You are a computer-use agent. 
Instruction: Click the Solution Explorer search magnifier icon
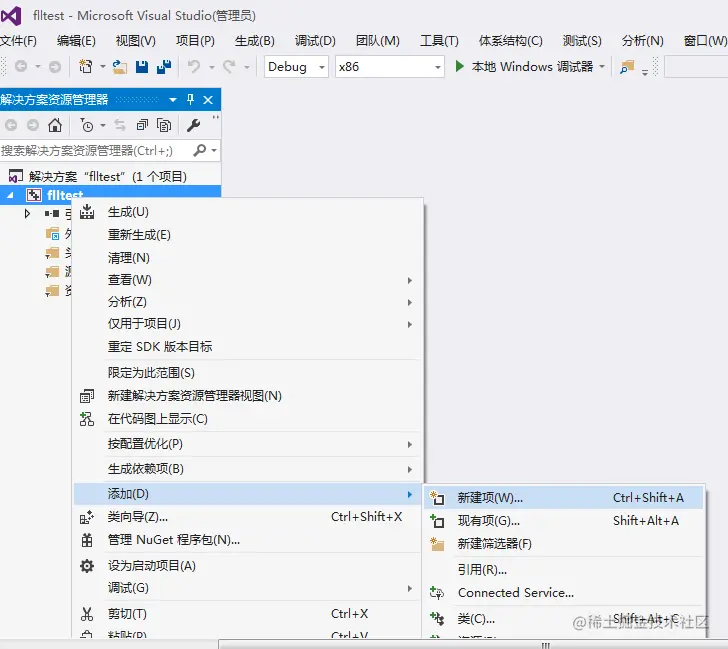point(200,150)
